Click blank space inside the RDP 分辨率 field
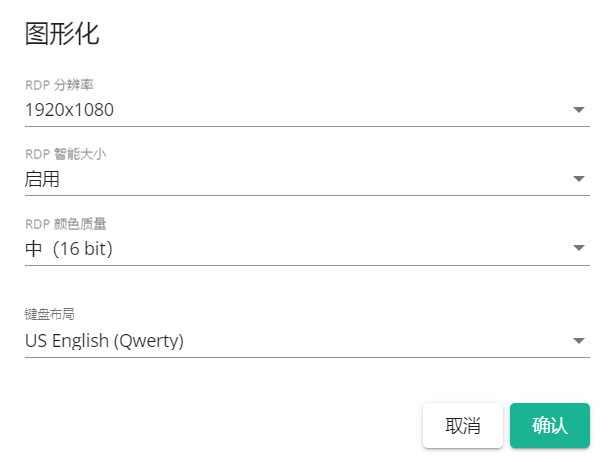Screen dimensions: 612x462 (x=340, y=110)
